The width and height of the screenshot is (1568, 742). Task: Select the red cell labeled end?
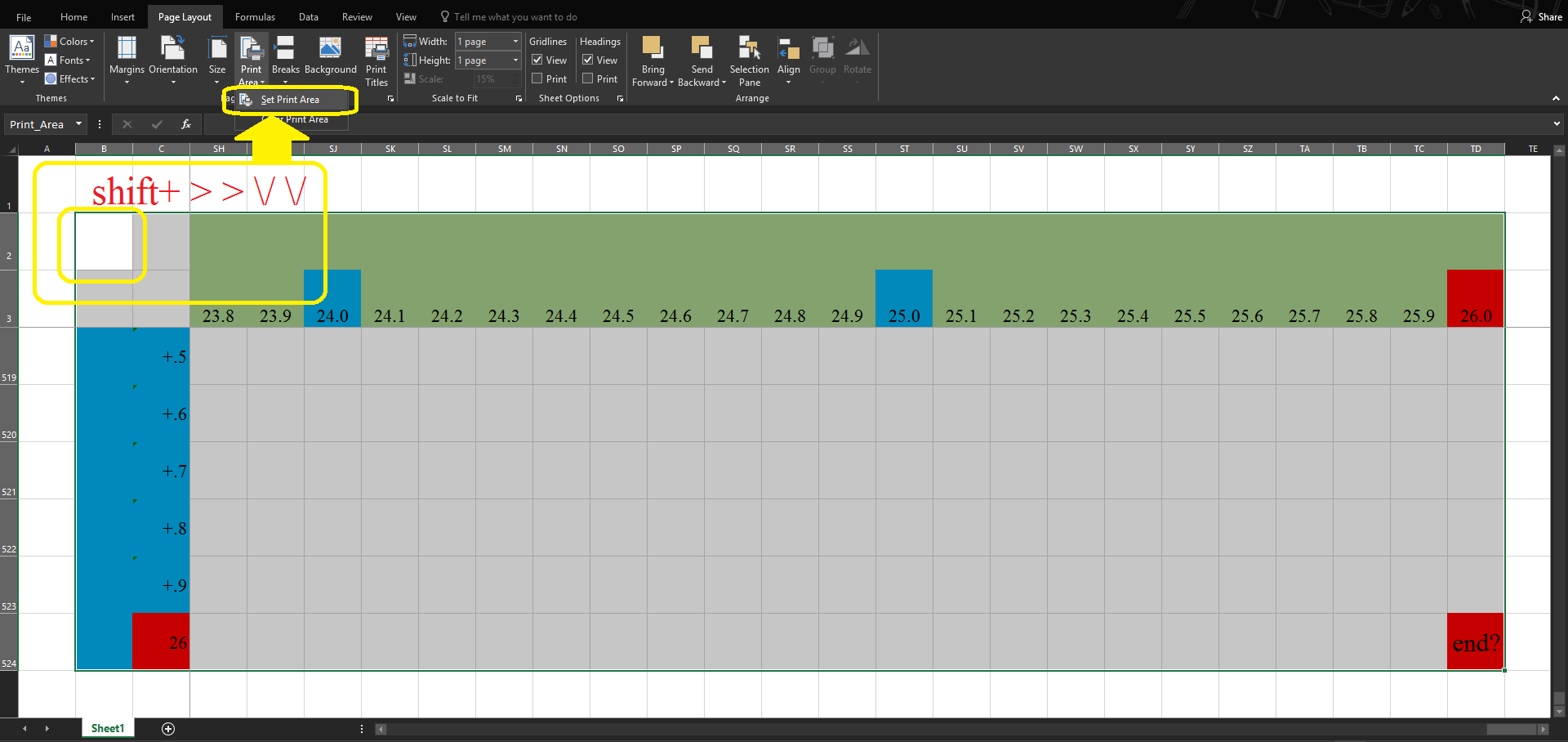point(1476,641)
